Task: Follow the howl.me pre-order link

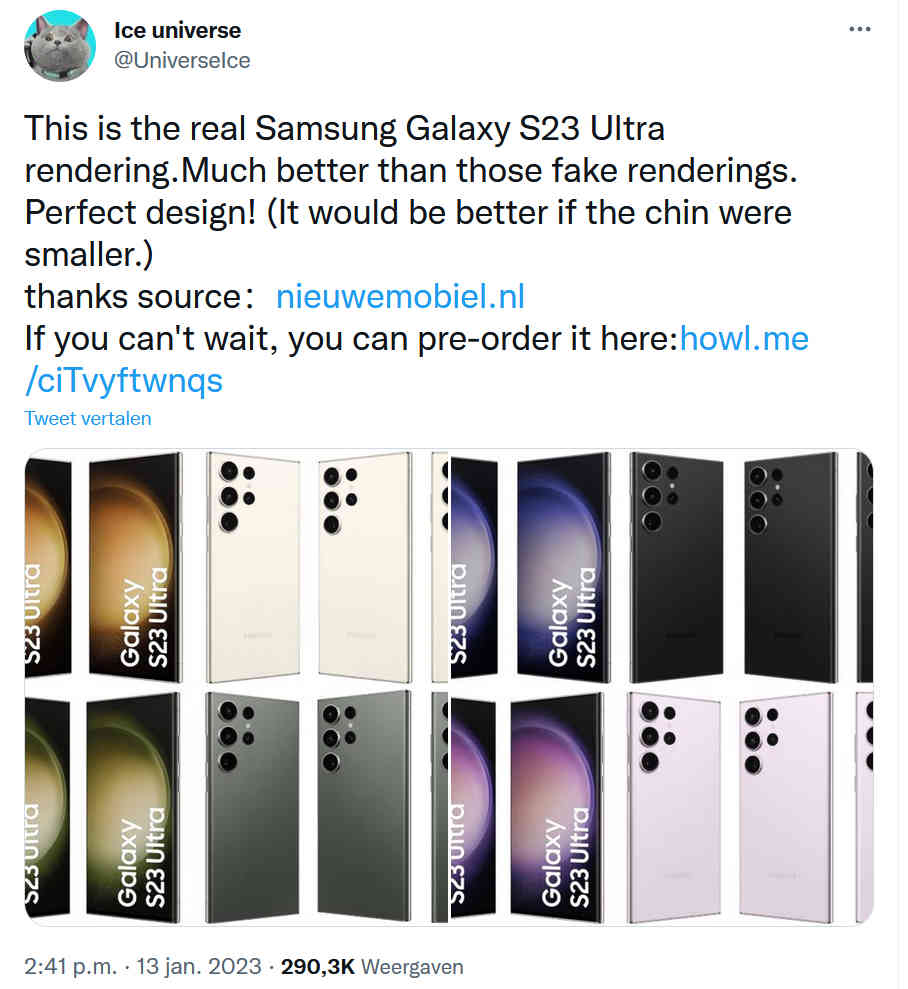Action: pyautogui.click(x=744, y=339)
